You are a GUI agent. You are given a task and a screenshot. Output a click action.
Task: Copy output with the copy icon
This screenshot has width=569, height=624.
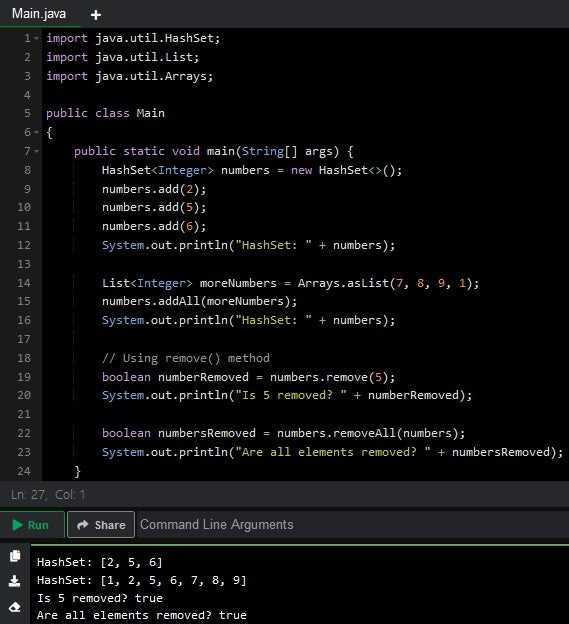point(15,556)
